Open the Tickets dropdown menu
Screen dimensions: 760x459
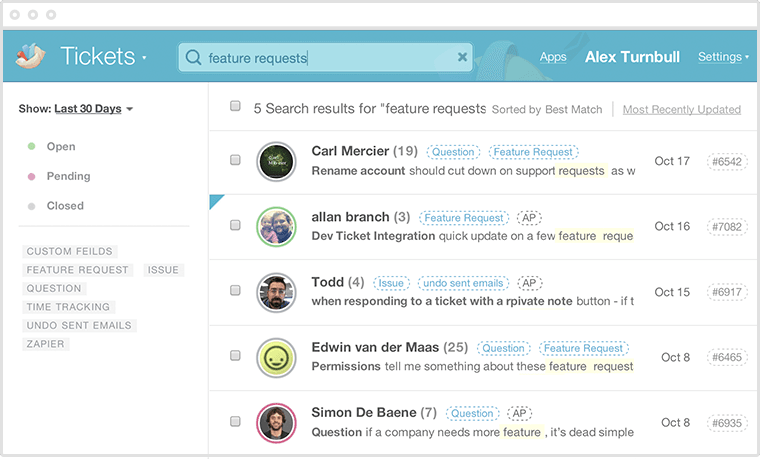pyautogui.click(x=102, y=57)
